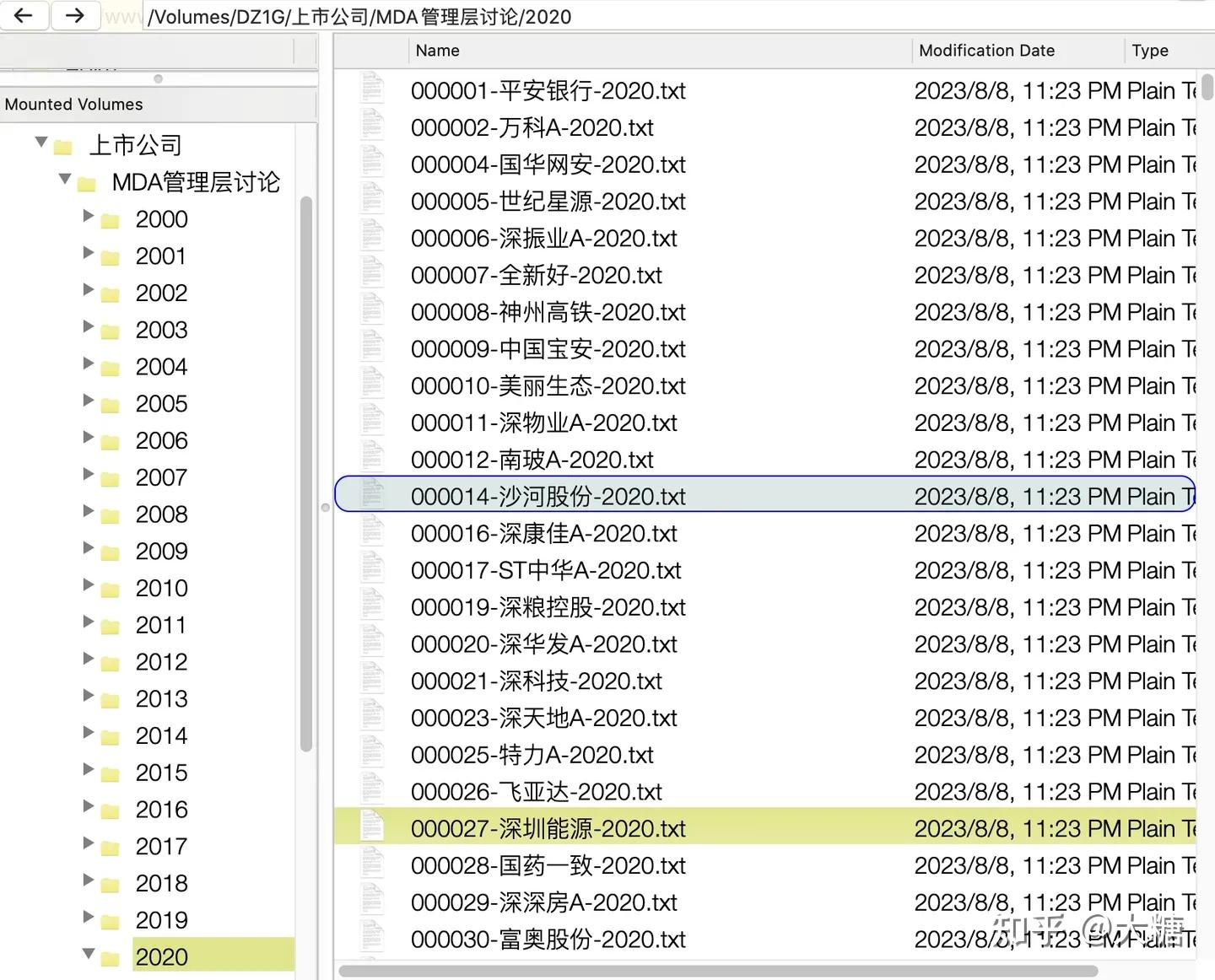Select file 000023-深天地A-2020.txt

[544, 718]
